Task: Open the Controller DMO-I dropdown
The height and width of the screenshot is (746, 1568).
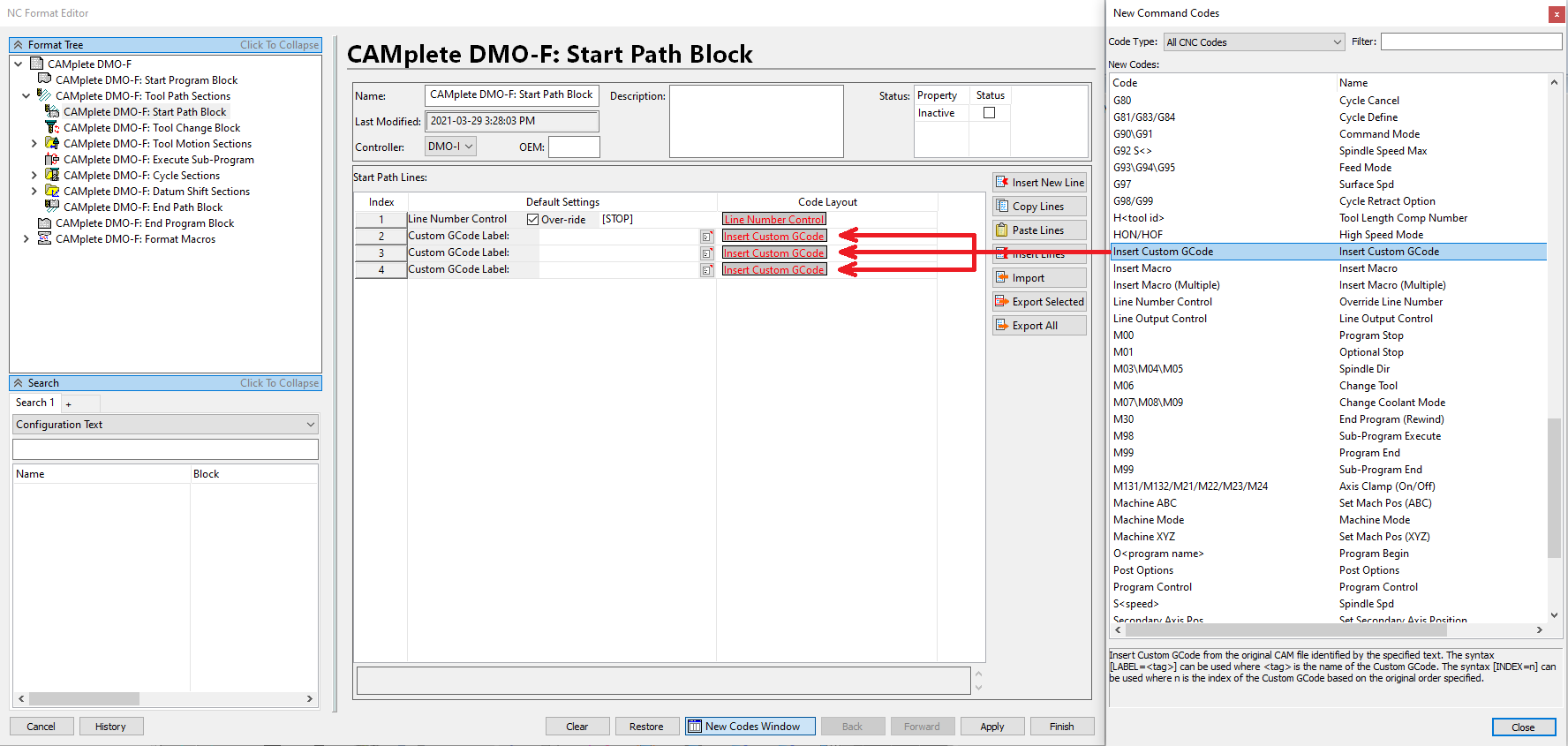Action: click(x=450, y=147)
